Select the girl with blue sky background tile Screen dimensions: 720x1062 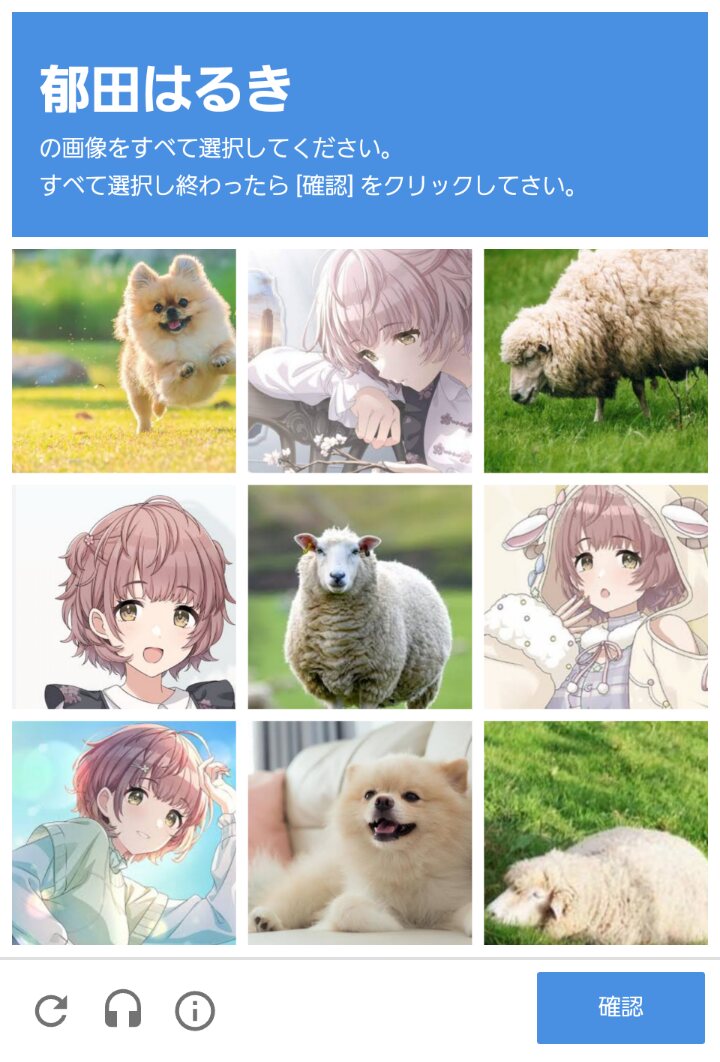[124, 832]
